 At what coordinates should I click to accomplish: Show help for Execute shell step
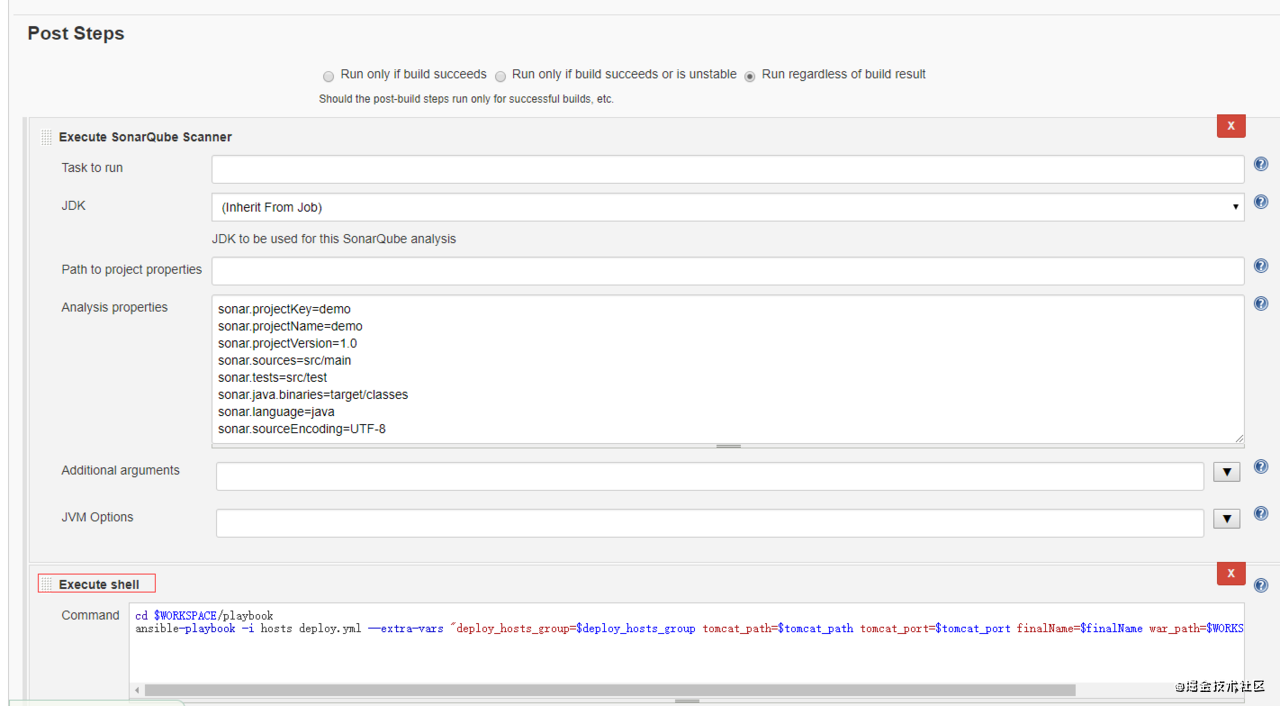1261,586
